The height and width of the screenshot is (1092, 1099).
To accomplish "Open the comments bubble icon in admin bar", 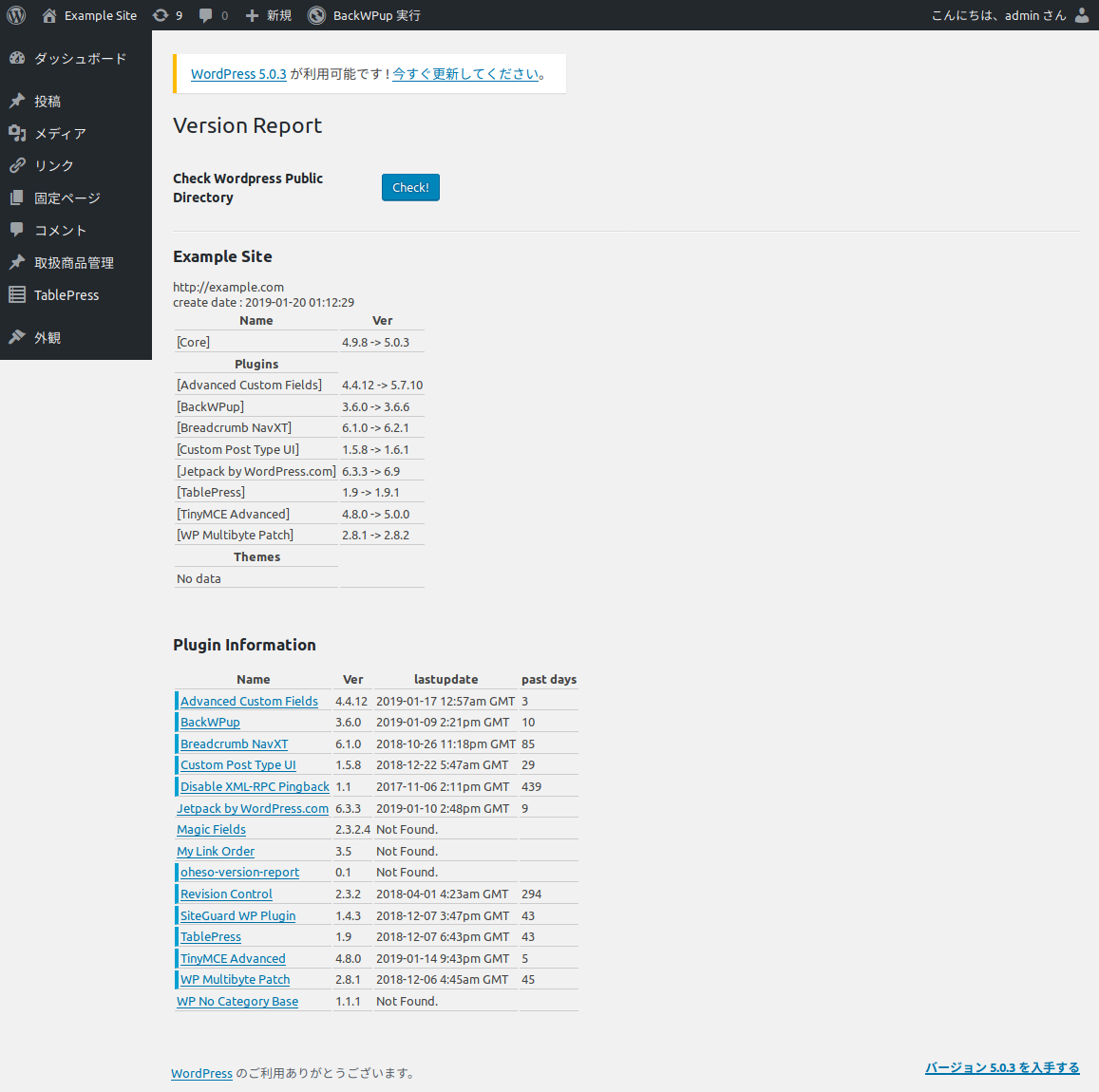I will click(205, 15).
